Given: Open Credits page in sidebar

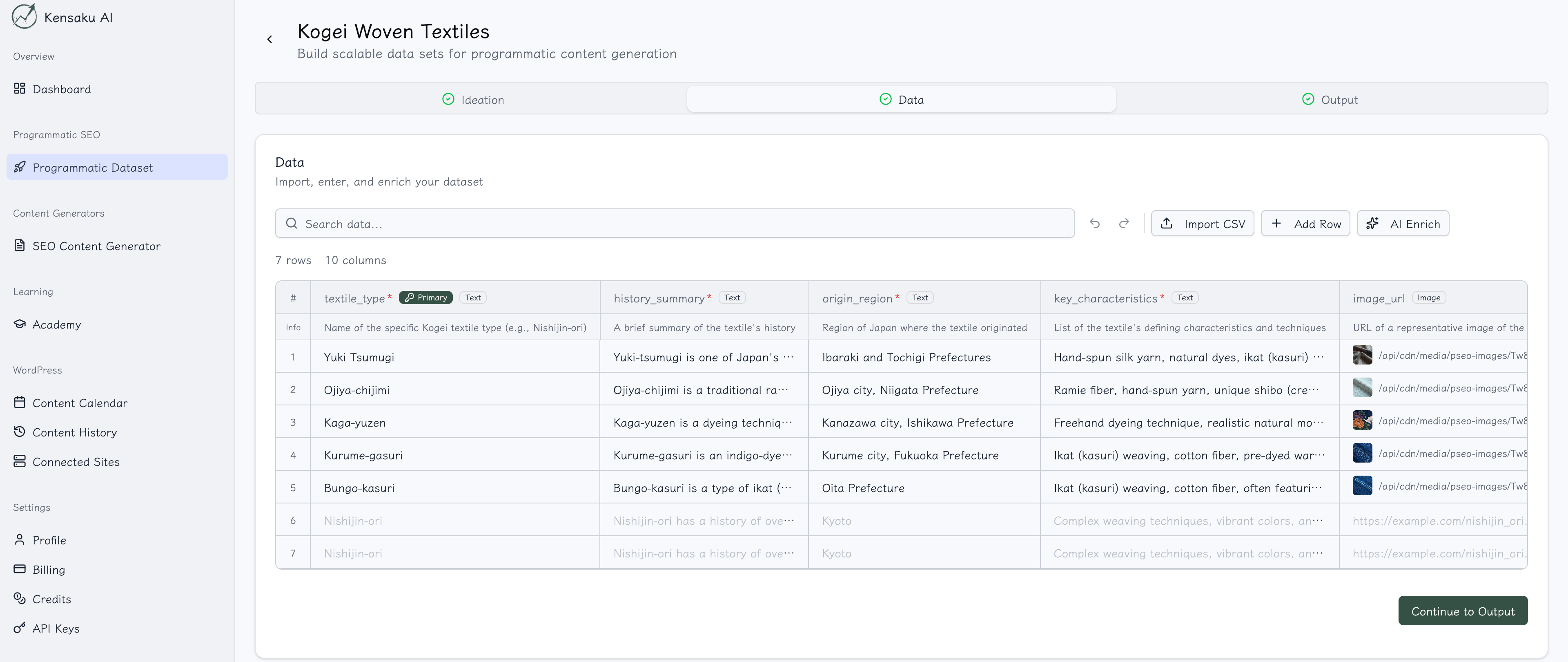Looking at the screenshot, I should [x=51, y=599].
